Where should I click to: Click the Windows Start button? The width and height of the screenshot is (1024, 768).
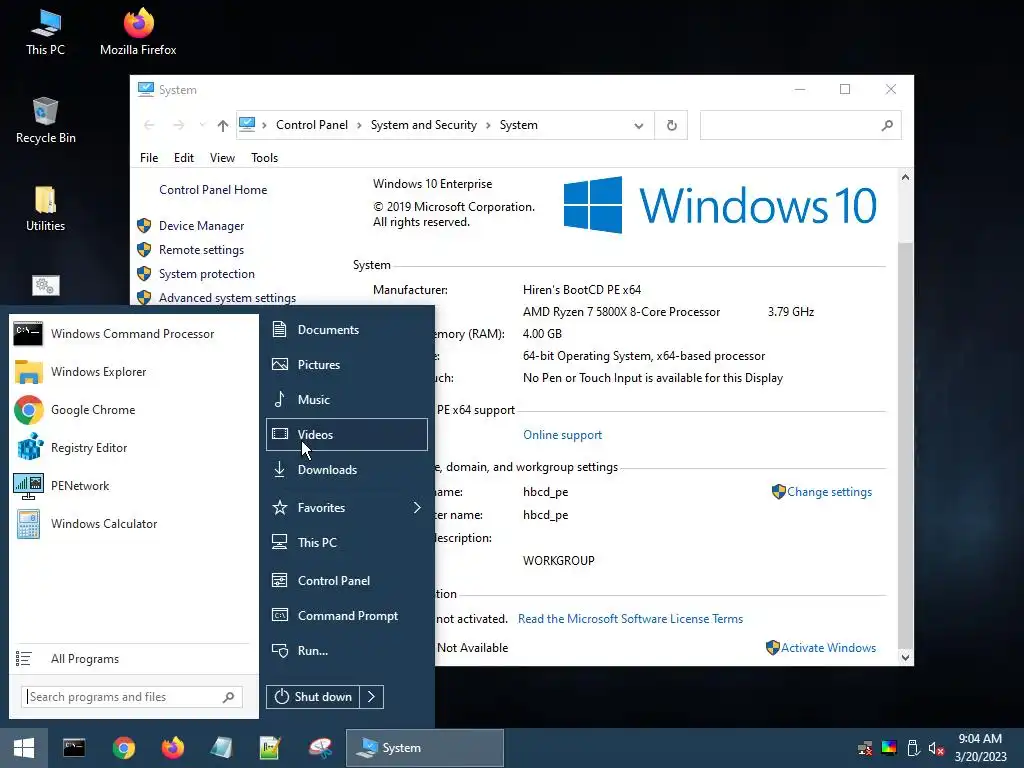pos(24,748)
